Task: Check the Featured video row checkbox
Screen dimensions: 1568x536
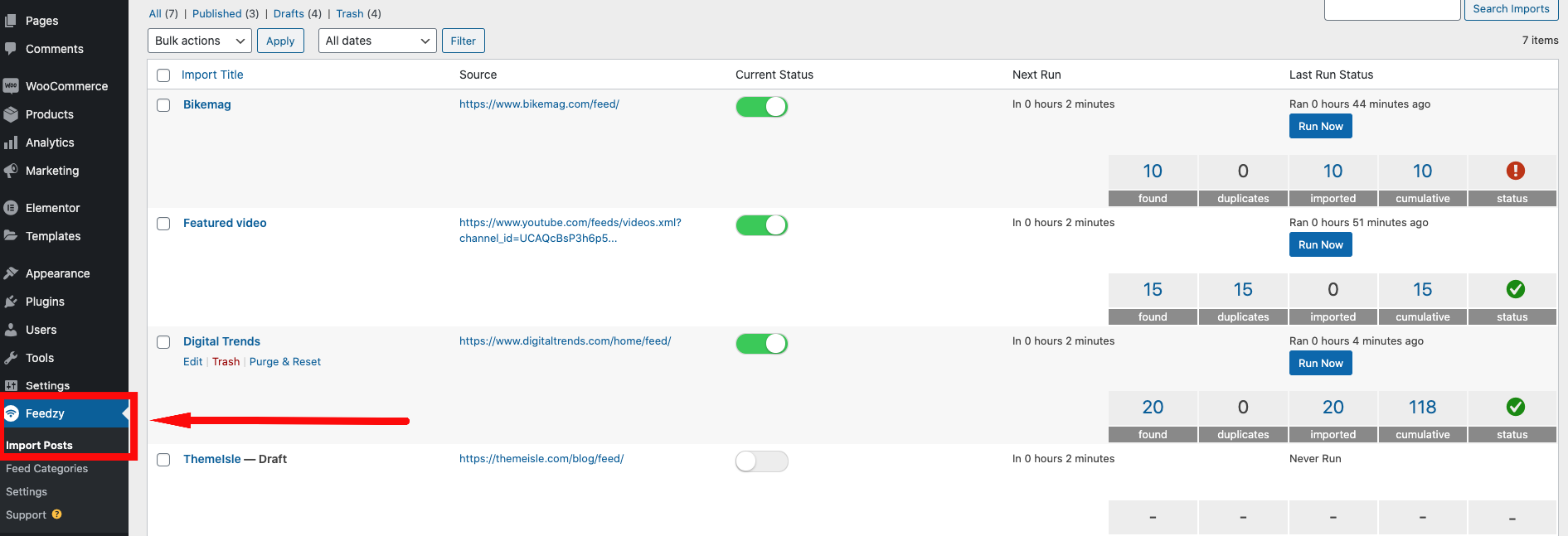Action: [x=163, y=224]
